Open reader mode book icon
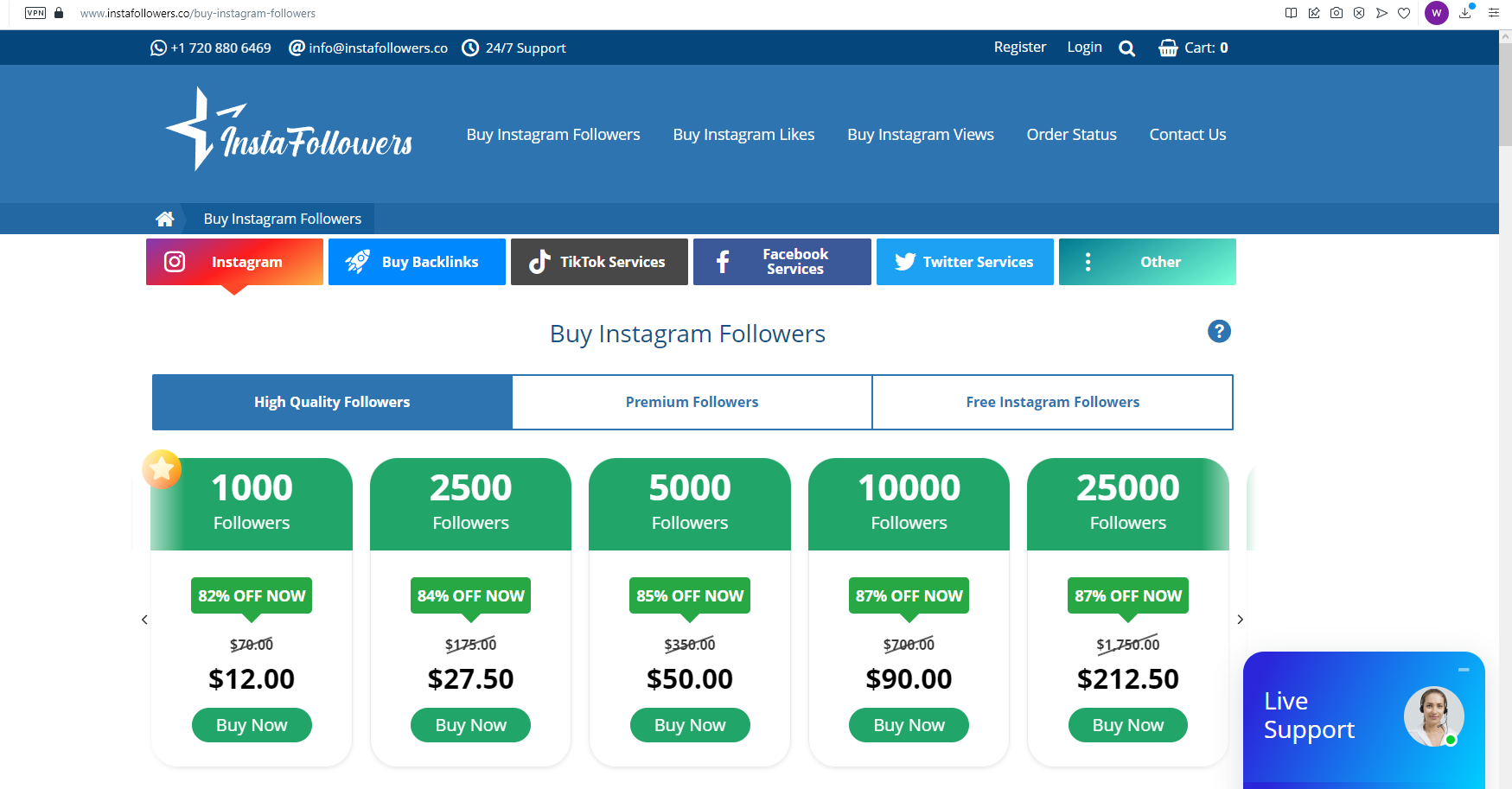The height and width of the screenshot is (789, 1512). (x=1291, y=13)
